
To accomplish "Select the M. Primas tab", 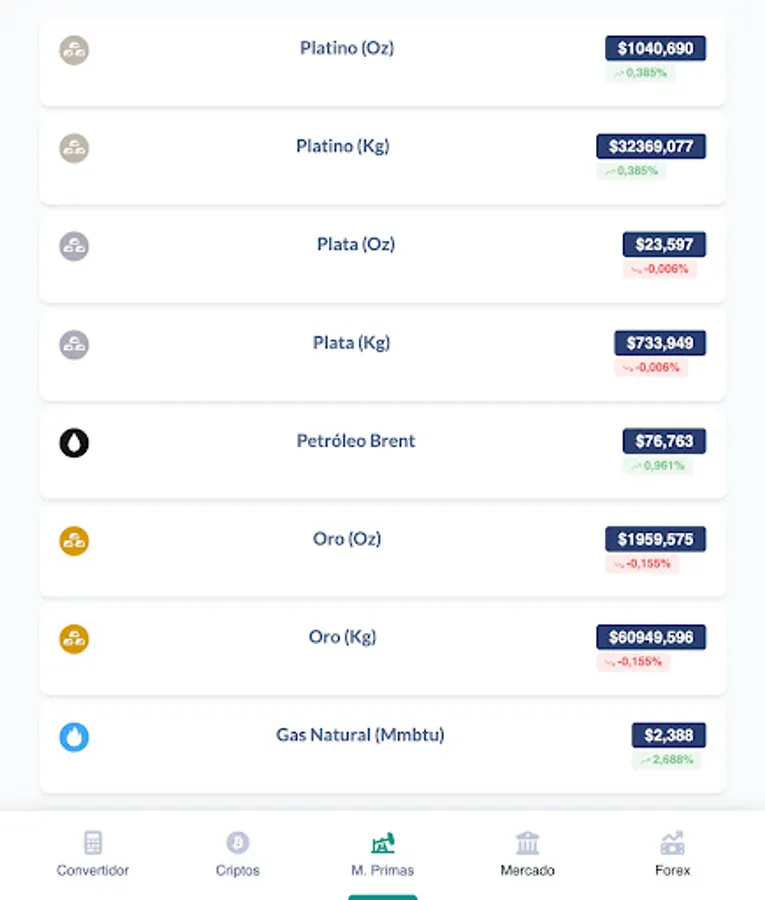I will point(382,854).
